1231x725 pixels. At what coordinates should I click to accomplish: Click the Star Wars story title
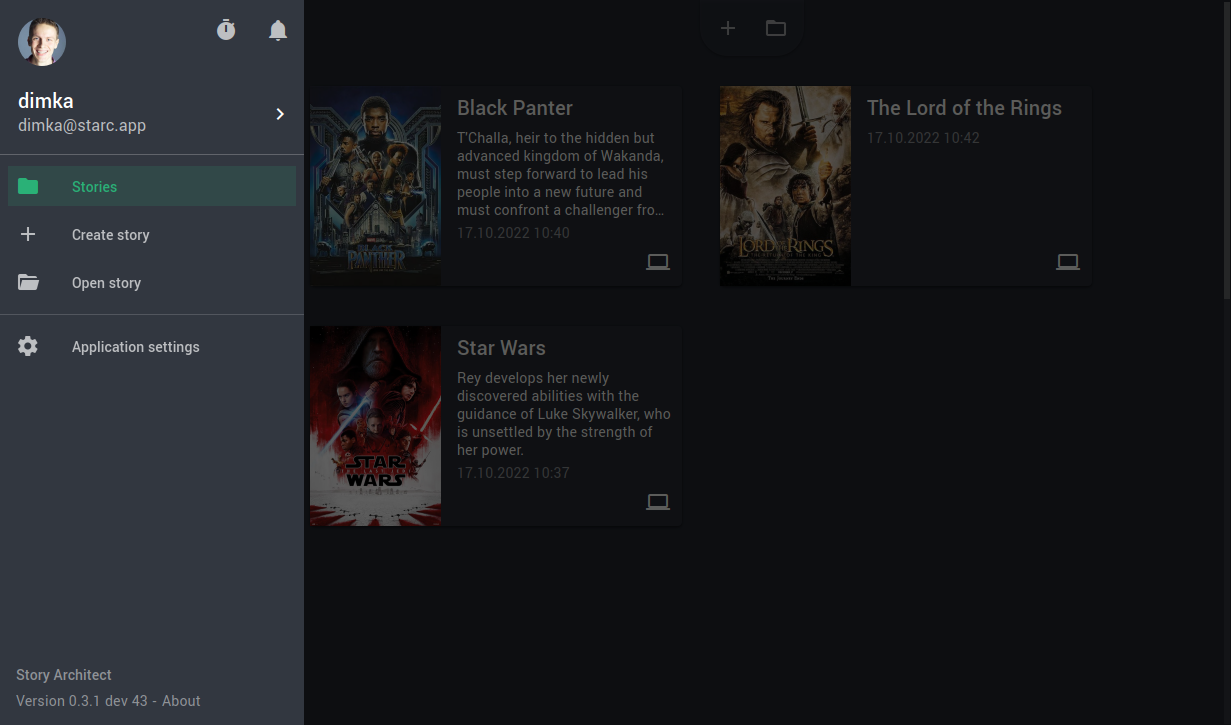pos(501,348)
